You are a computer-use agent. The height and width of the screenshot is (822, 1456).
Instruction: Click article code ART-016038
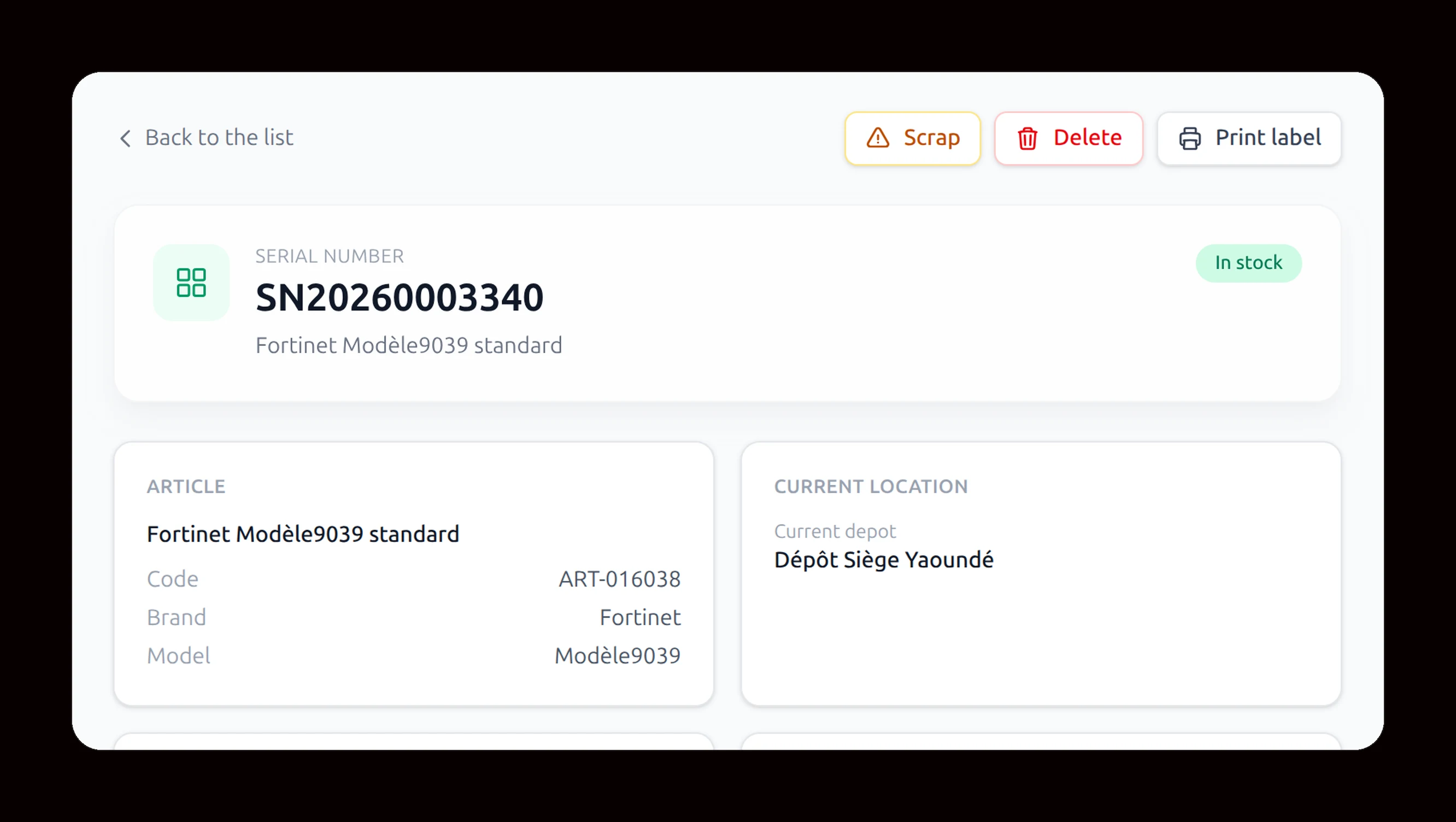(619, 579)
